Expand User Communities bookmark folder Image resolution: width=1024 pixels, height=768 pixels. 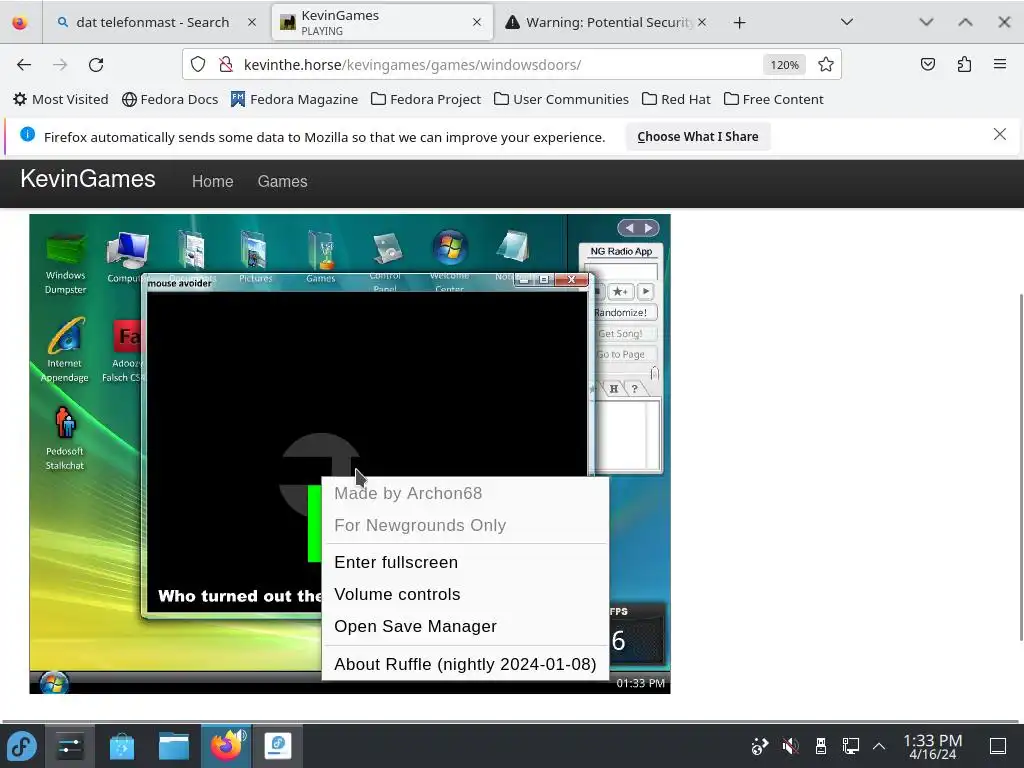(x=562, y=99)
